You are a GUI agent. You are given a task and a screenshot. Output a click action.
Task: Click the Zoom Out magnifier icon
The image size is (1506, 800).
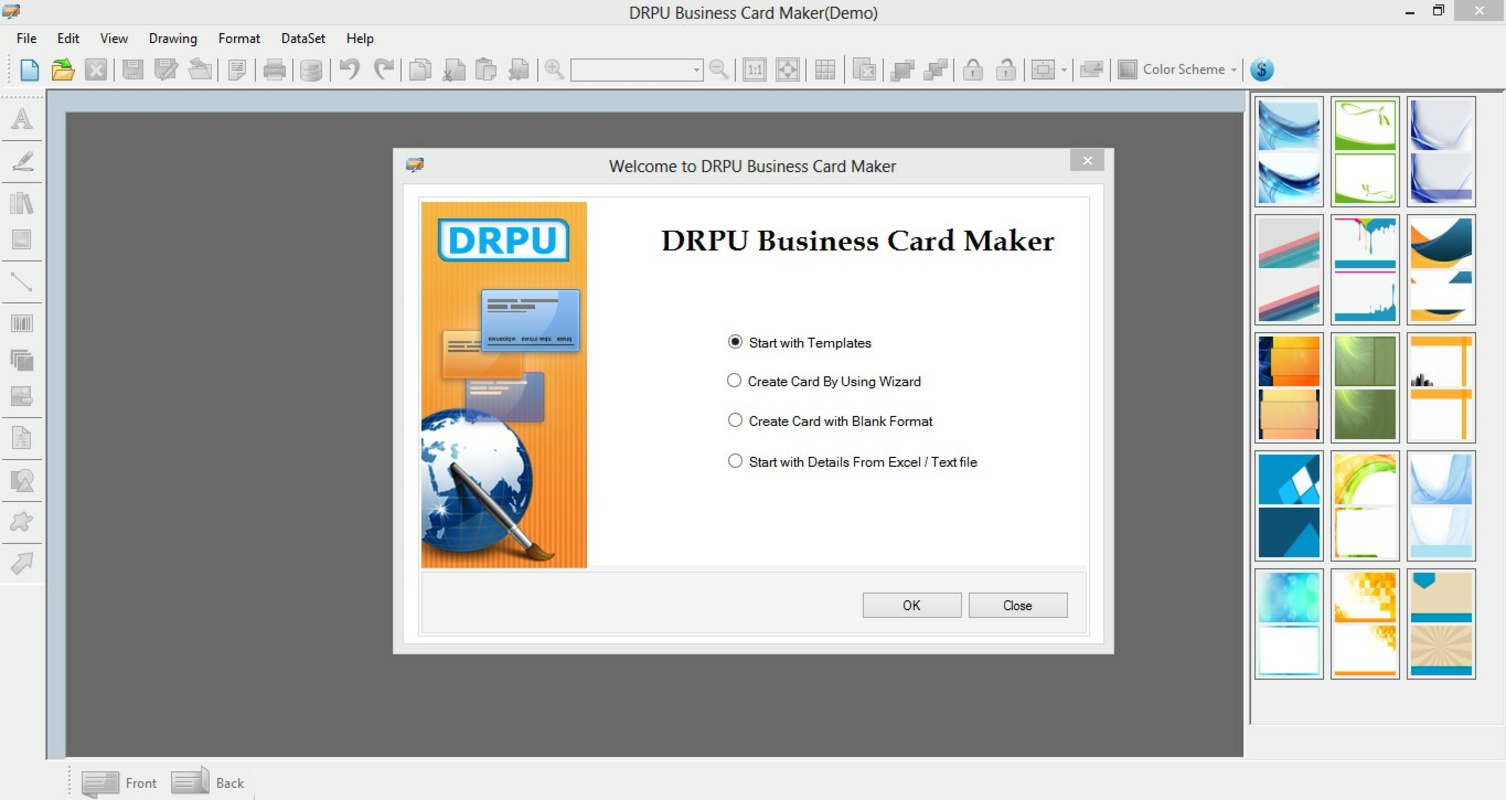(x=718, y=69)
